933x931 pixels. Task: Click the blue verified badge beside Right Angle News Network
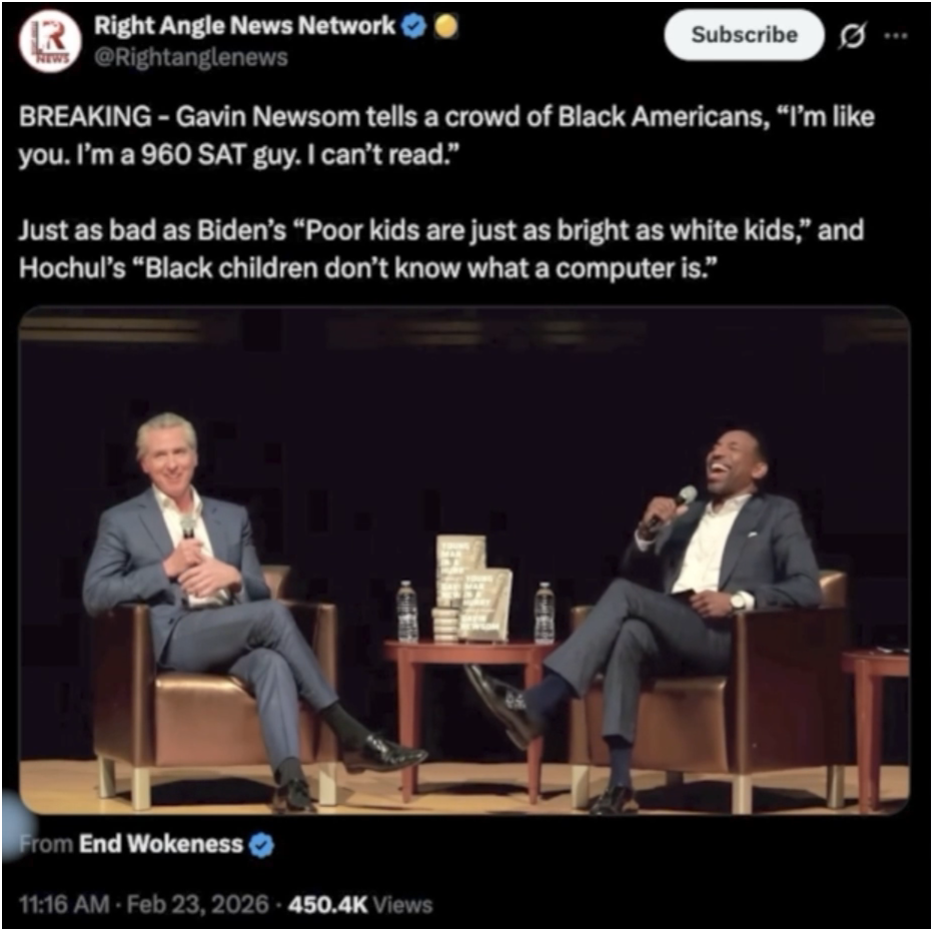(x=414, y=27)
